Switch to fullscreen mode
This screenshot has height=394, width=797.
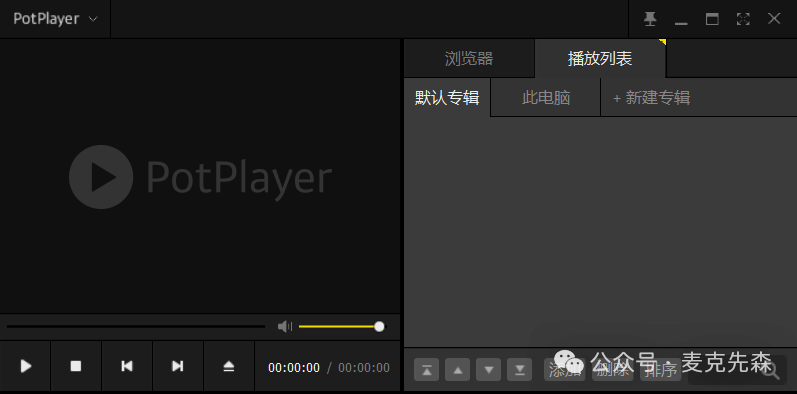(x=743, y=19)
